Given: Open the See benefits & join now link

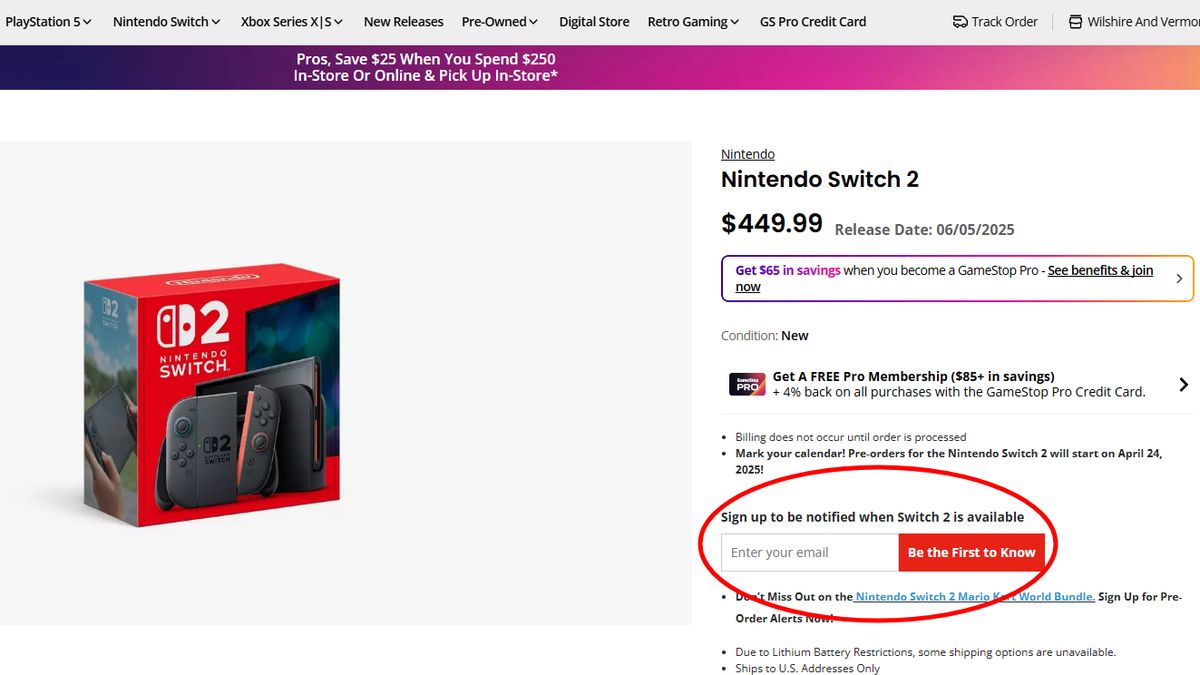Looking at the screenshot, I should tap(1100, 269).
